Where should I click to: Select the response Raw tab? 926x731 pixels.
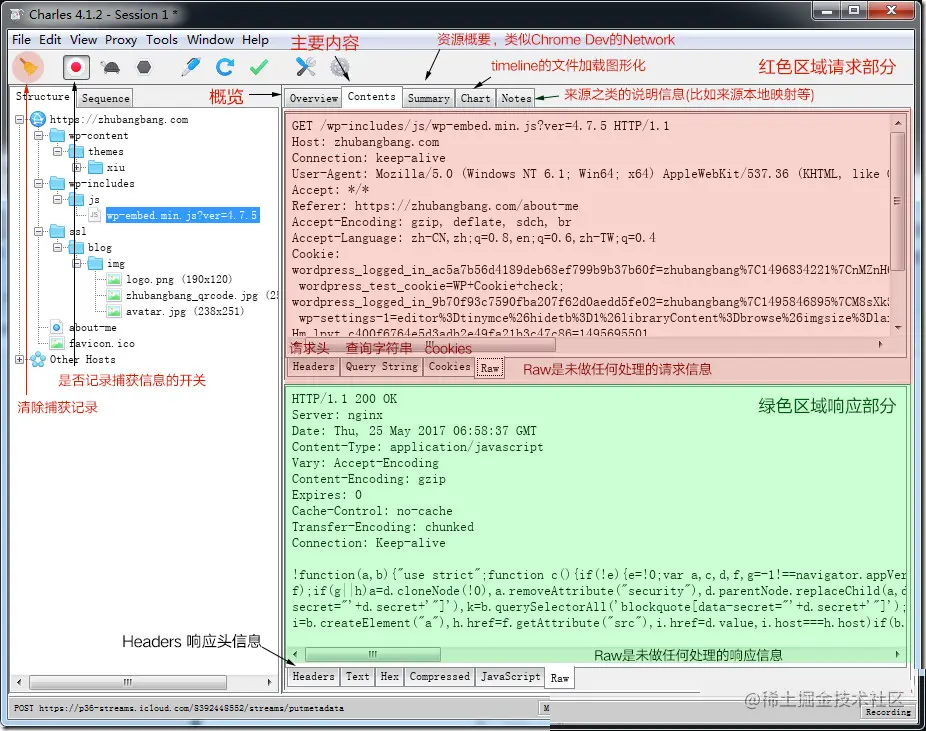pyautogui.click(x=560, y=678)
